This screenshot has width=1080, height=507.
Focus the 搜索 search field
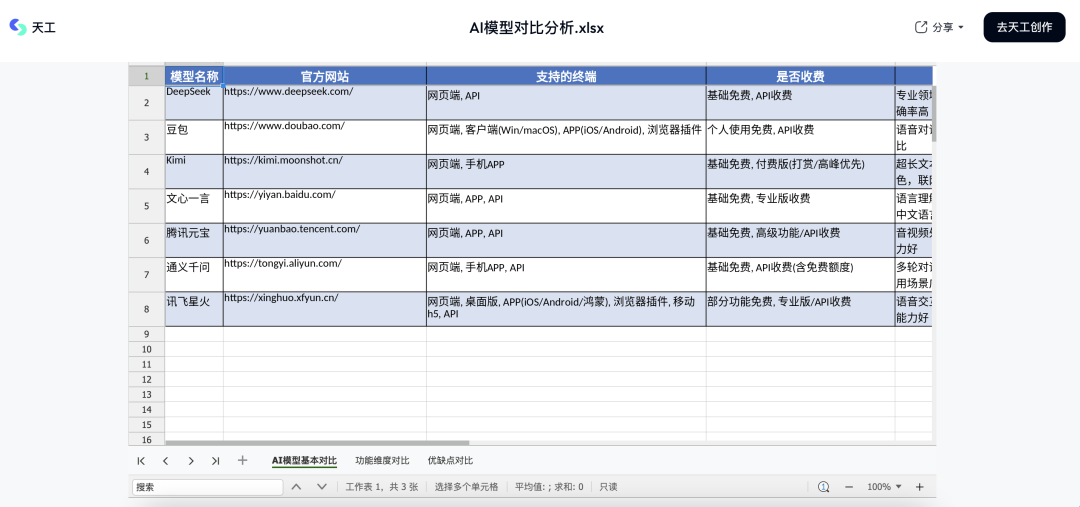coord(207,487)
